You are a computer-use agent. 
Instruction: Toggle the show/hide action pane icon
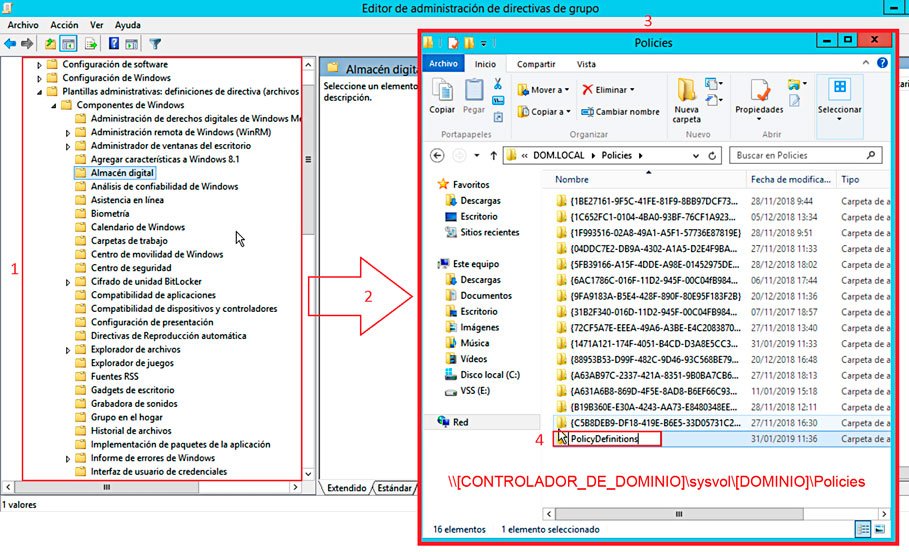[132, 43]
